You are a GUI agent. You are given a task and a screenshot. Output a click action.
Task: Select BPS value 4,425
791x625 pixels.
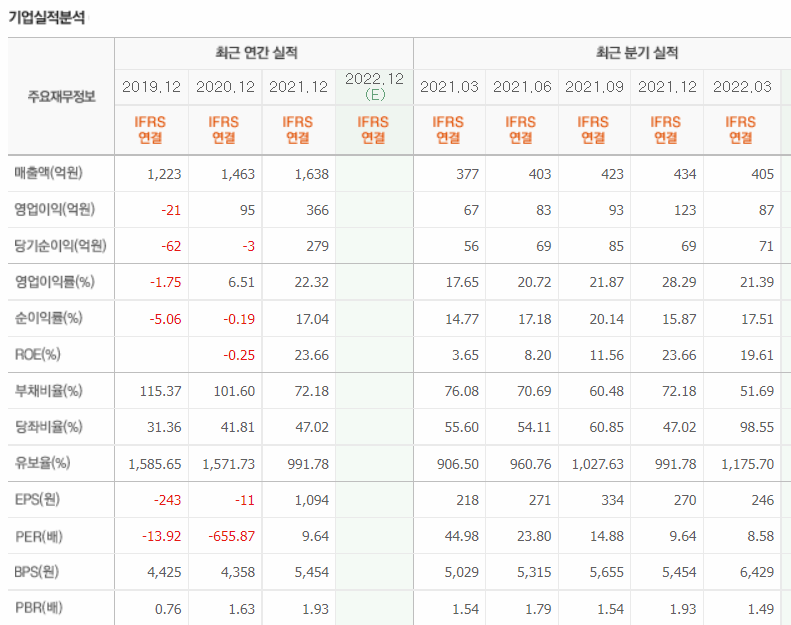coord(164,573)
